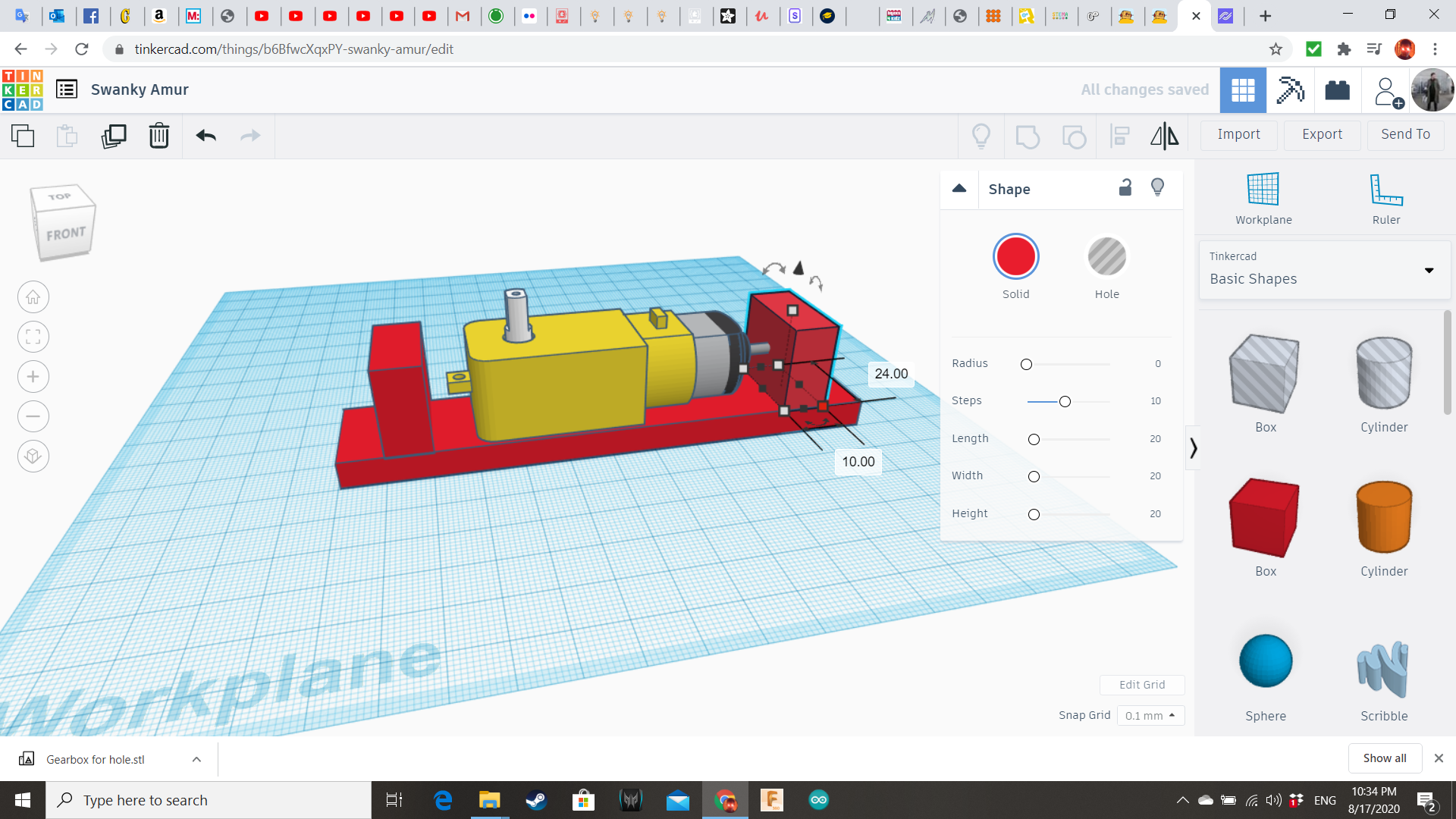Select the Ruler tool
The height and width of the screenshot is (819, 1456).
[1385, 197]
